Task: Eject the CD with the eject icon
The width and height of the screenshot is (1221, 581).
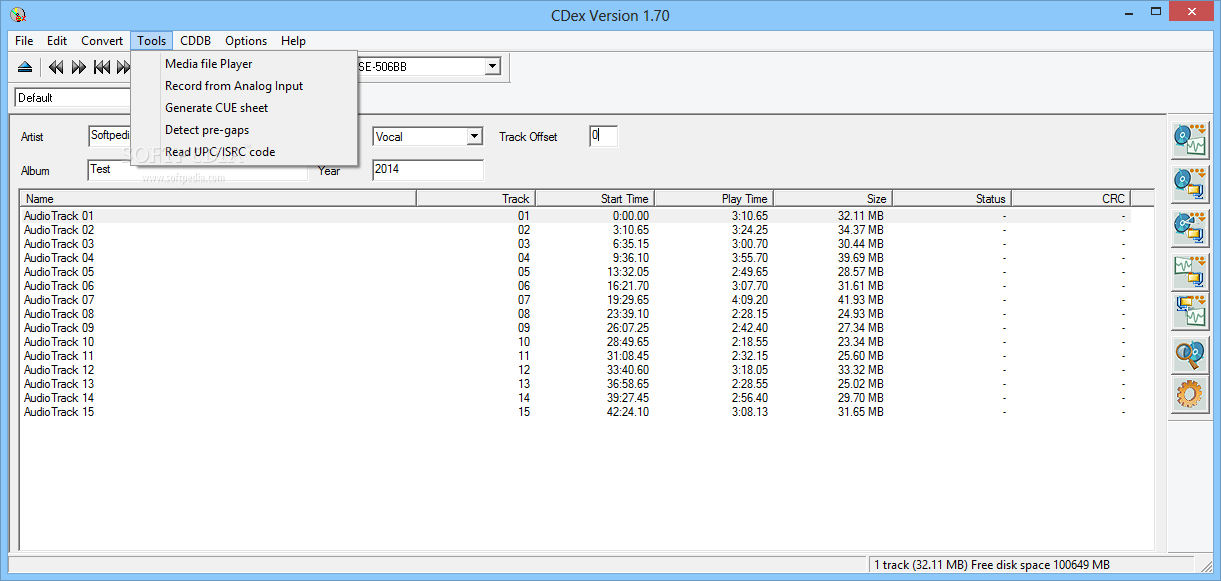Action: pyautogui.click(x=25, y=67)
